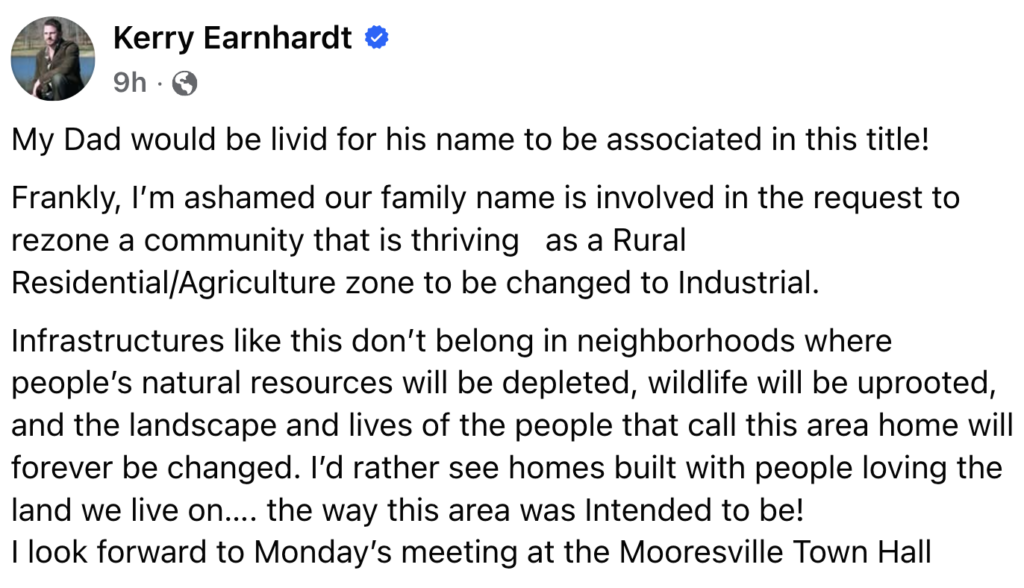Click the sentence starting 'My Dad would be livid'
This screenshot has width=1024, height=588.
[470, 140]
